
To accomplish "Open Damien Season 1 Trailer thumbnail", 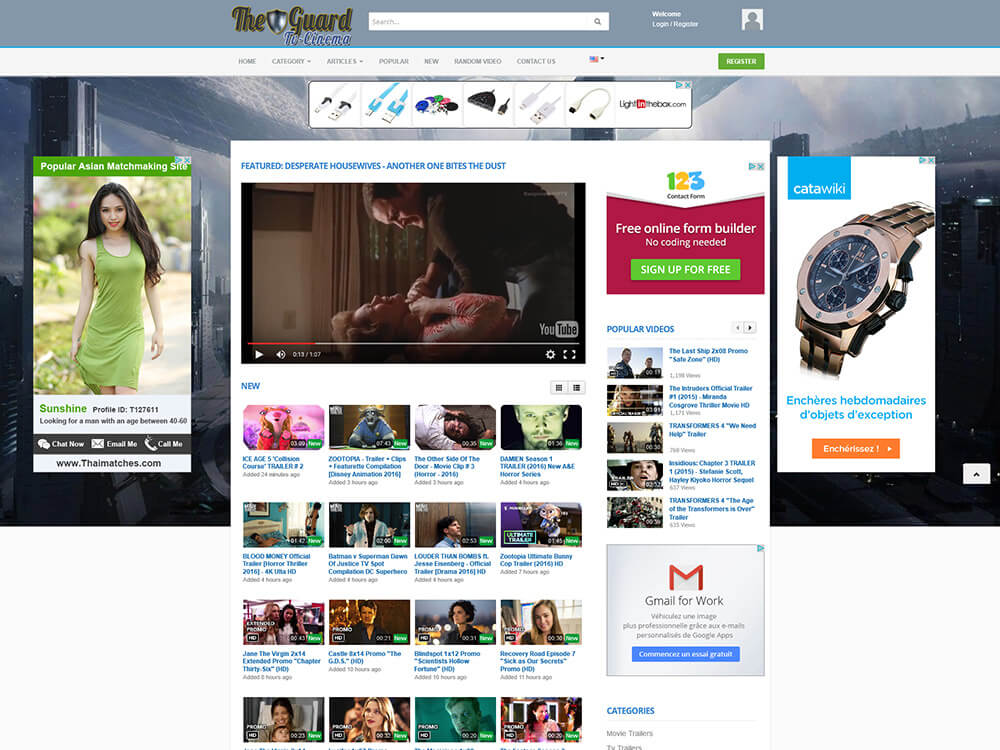I will tap(541, 427).
